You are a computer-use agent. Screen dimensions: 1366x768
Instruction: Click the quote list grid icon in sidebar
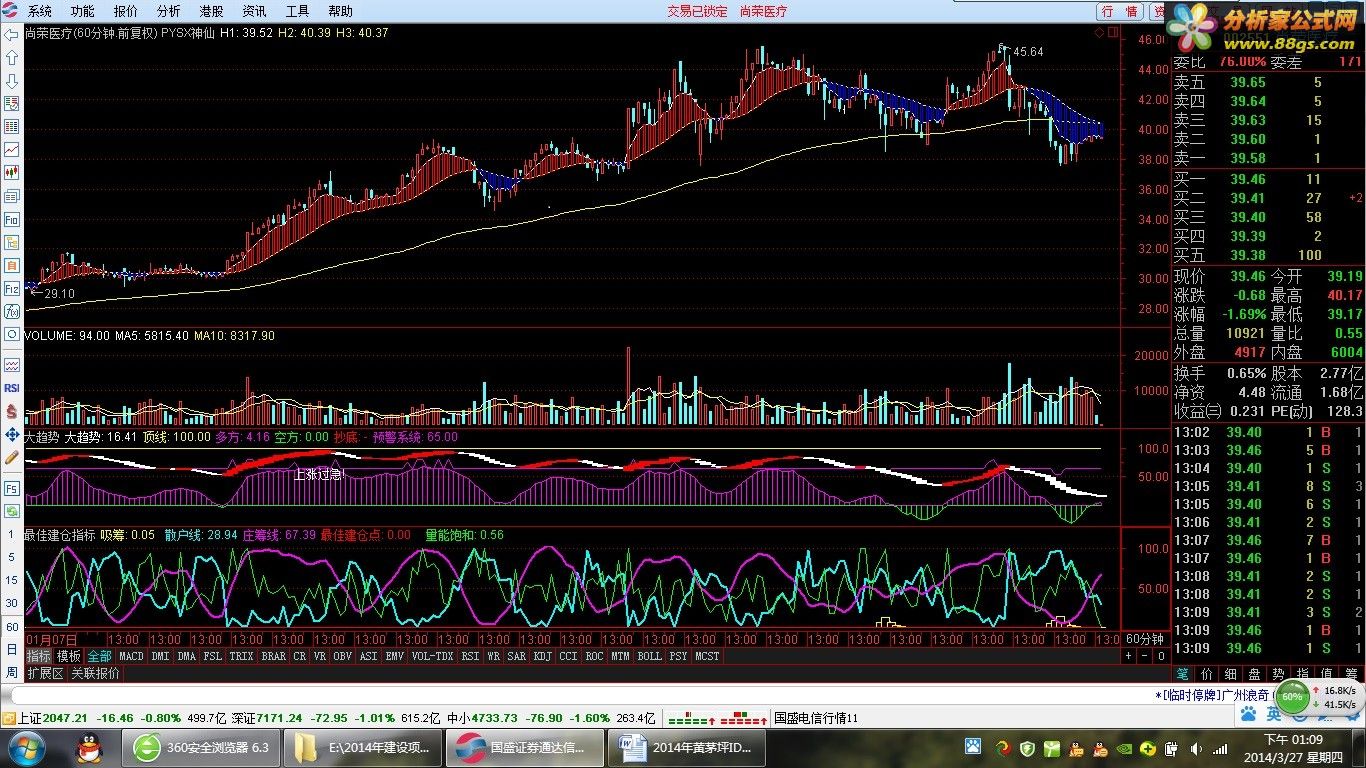(x=12, y=126)
